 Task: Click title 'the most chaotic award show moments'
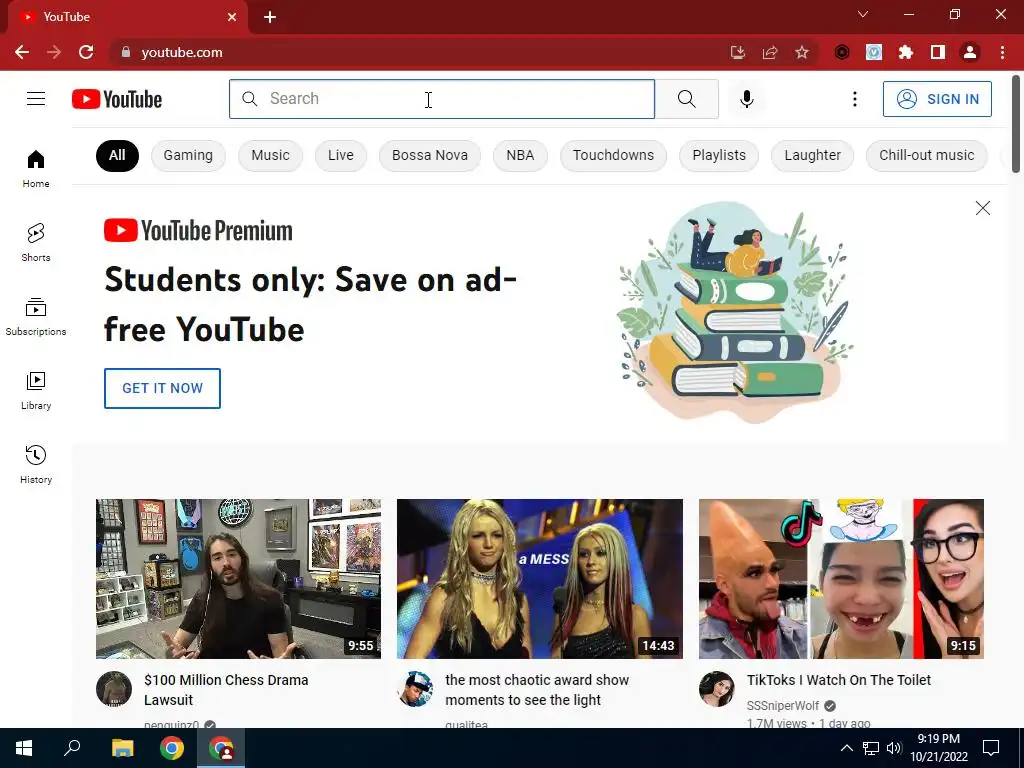[x=537, y=690]
